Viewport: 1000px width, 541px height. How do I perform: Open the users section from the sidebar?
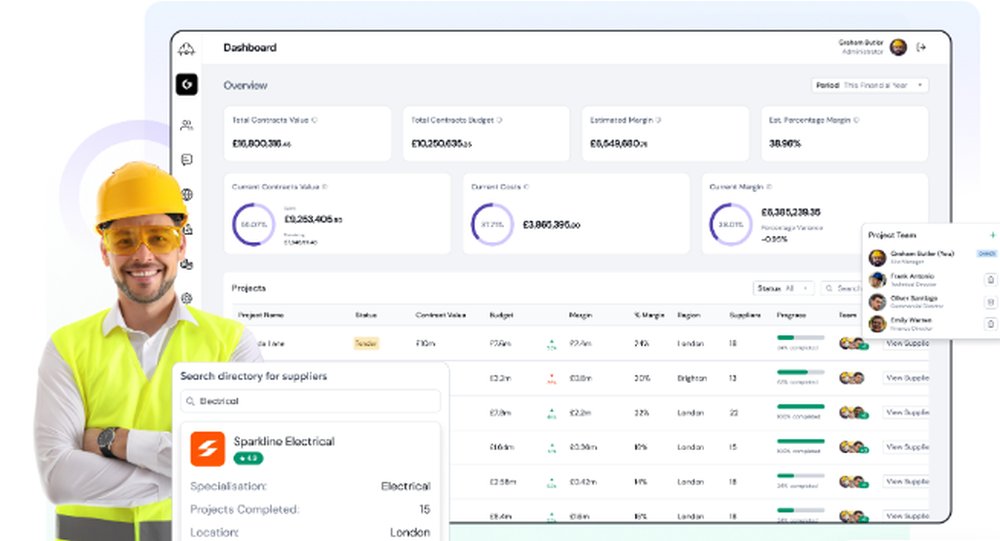186,125
